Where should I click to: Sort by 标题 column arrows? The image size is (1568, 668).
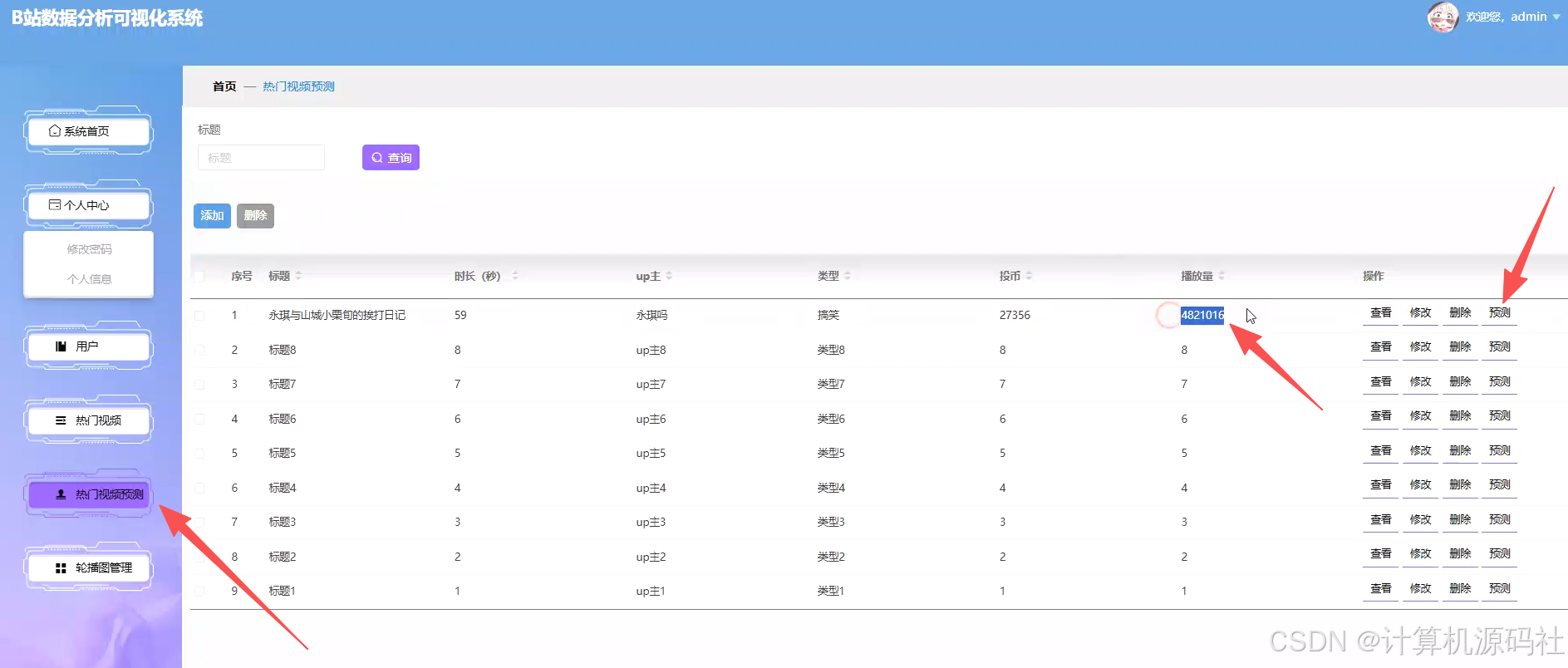(298, 276)
